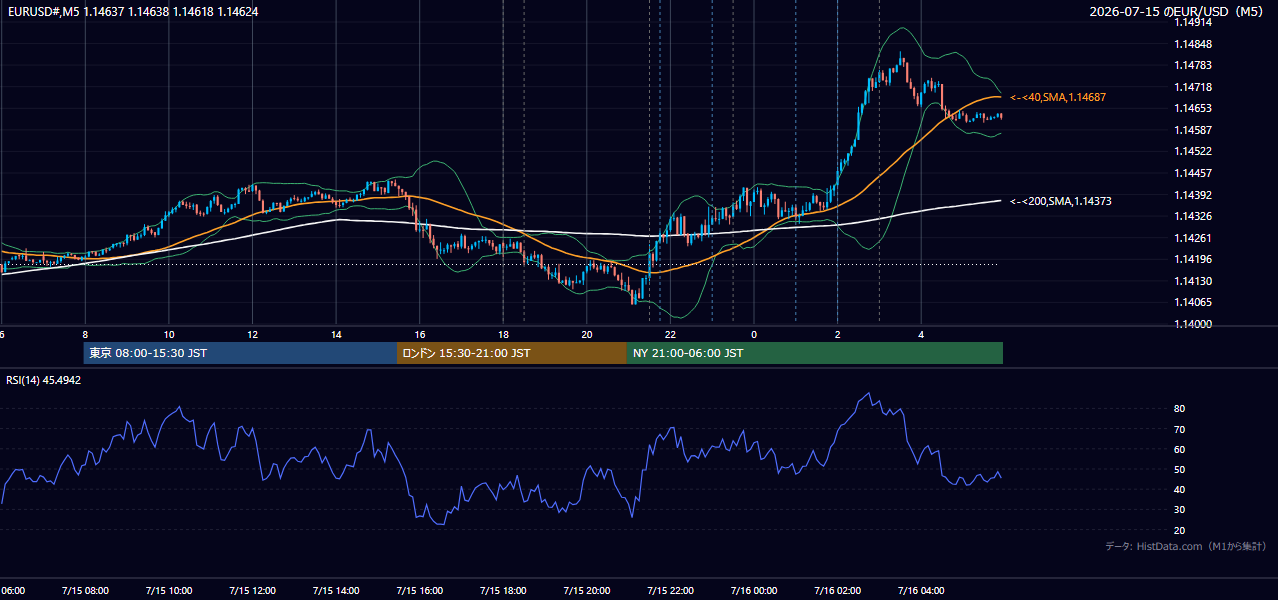This screenshot has height=600, width=1278.
Task: Click hour label 18 on price chart axis
Action: (x=503, y=334)
